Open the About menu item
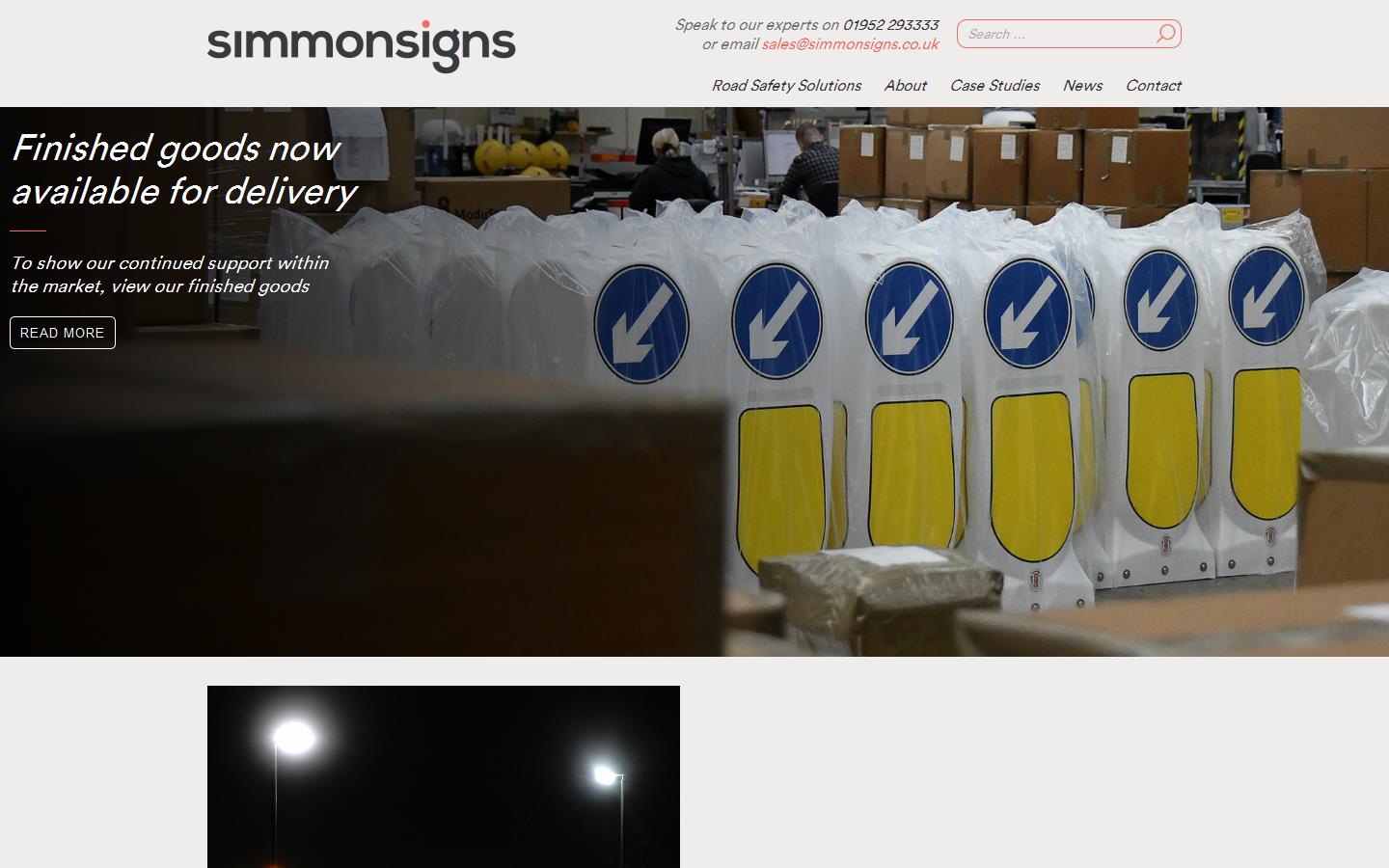 pos(905,86)
